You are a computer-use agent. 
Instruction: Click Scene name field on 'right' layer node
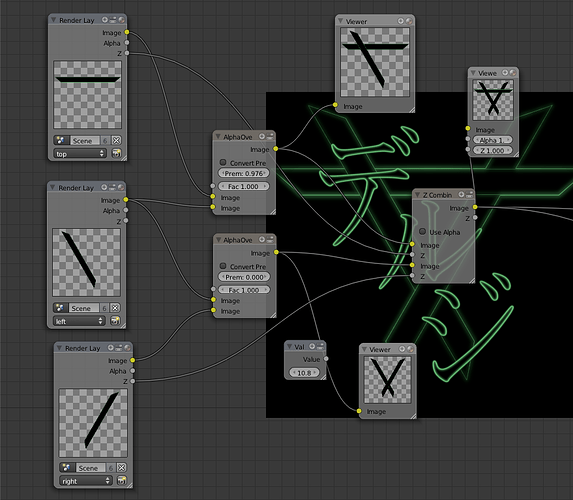[90, 467]
